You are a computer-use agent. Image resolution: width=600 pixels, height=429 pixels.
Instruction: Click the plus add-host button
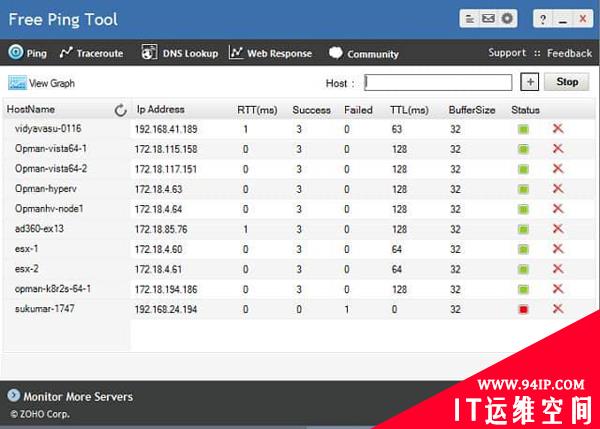tap(530, 82)
